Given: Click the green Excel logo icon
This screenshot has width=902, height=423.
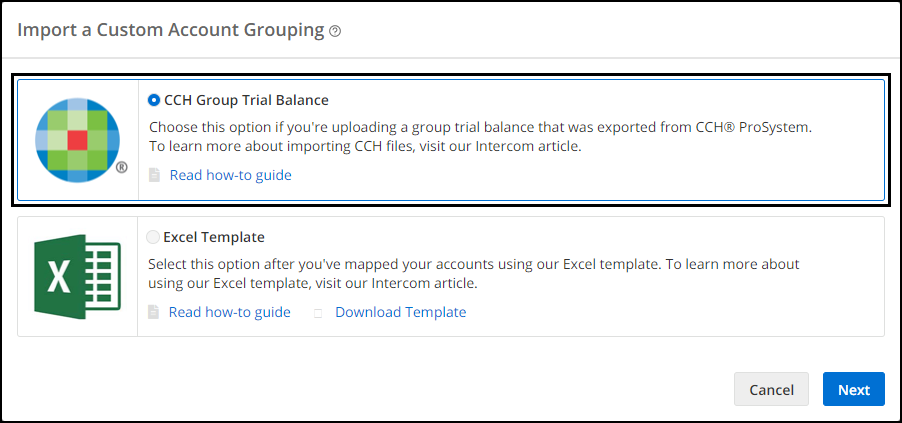Looking at the screenshot, I should (78, 276).
